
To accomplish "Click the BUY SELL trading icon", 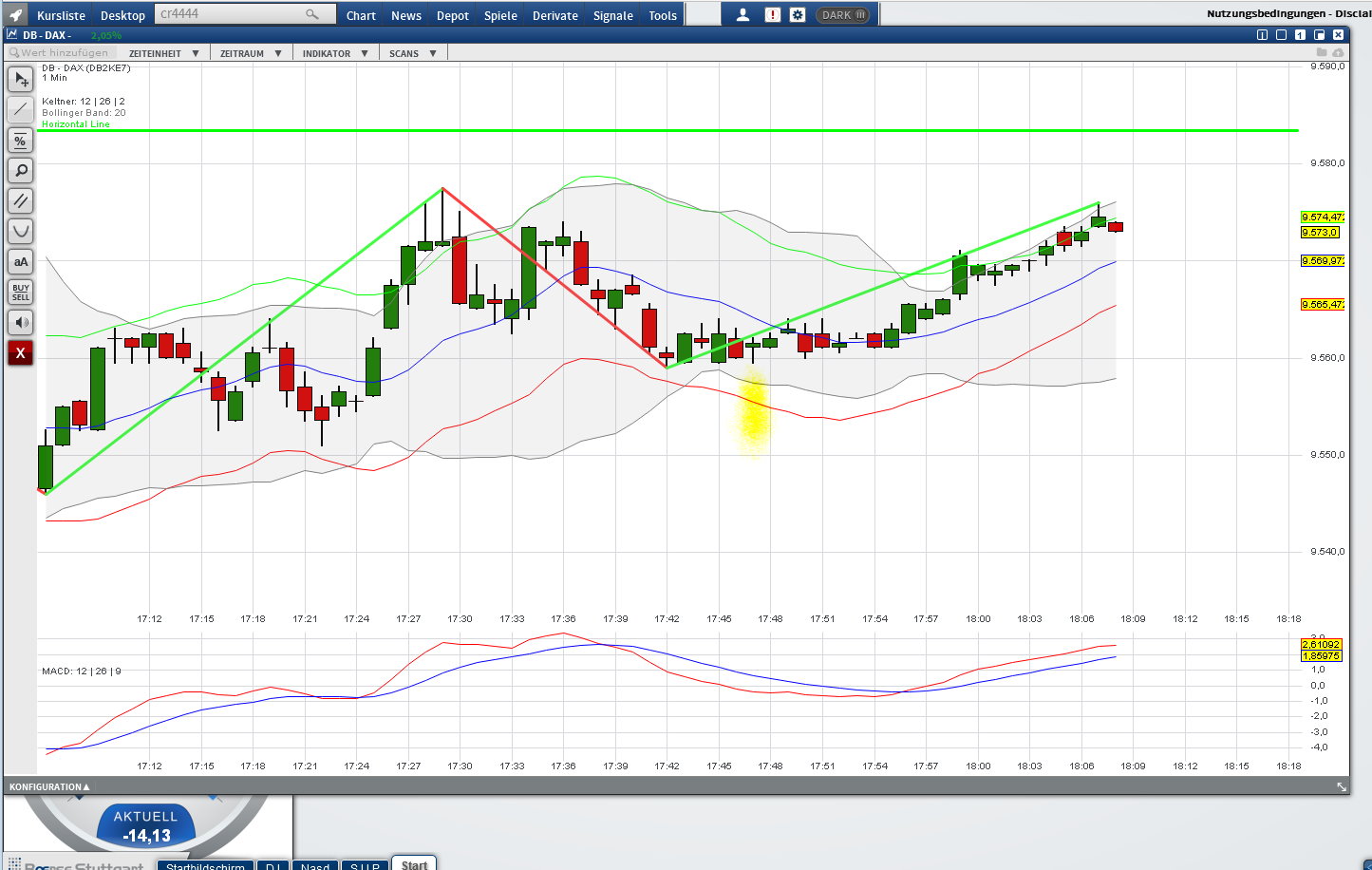I will 20,292.
